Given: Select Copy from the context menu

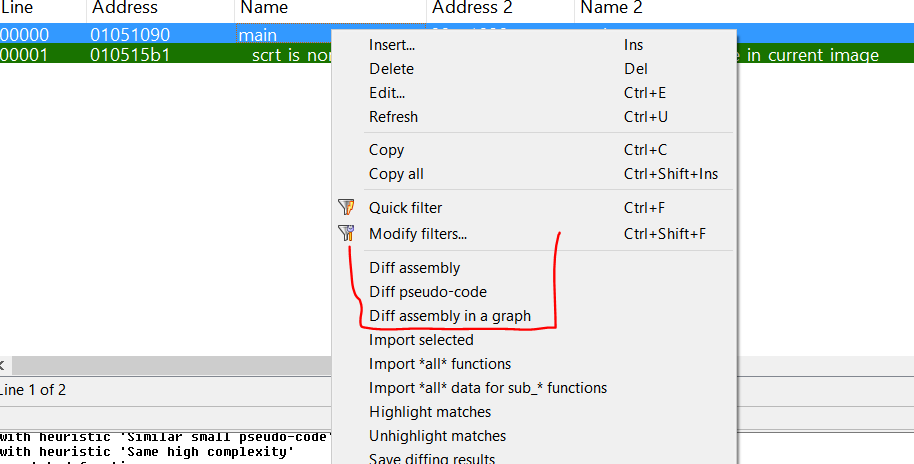Looking at the screenshot, I should 386,150.
